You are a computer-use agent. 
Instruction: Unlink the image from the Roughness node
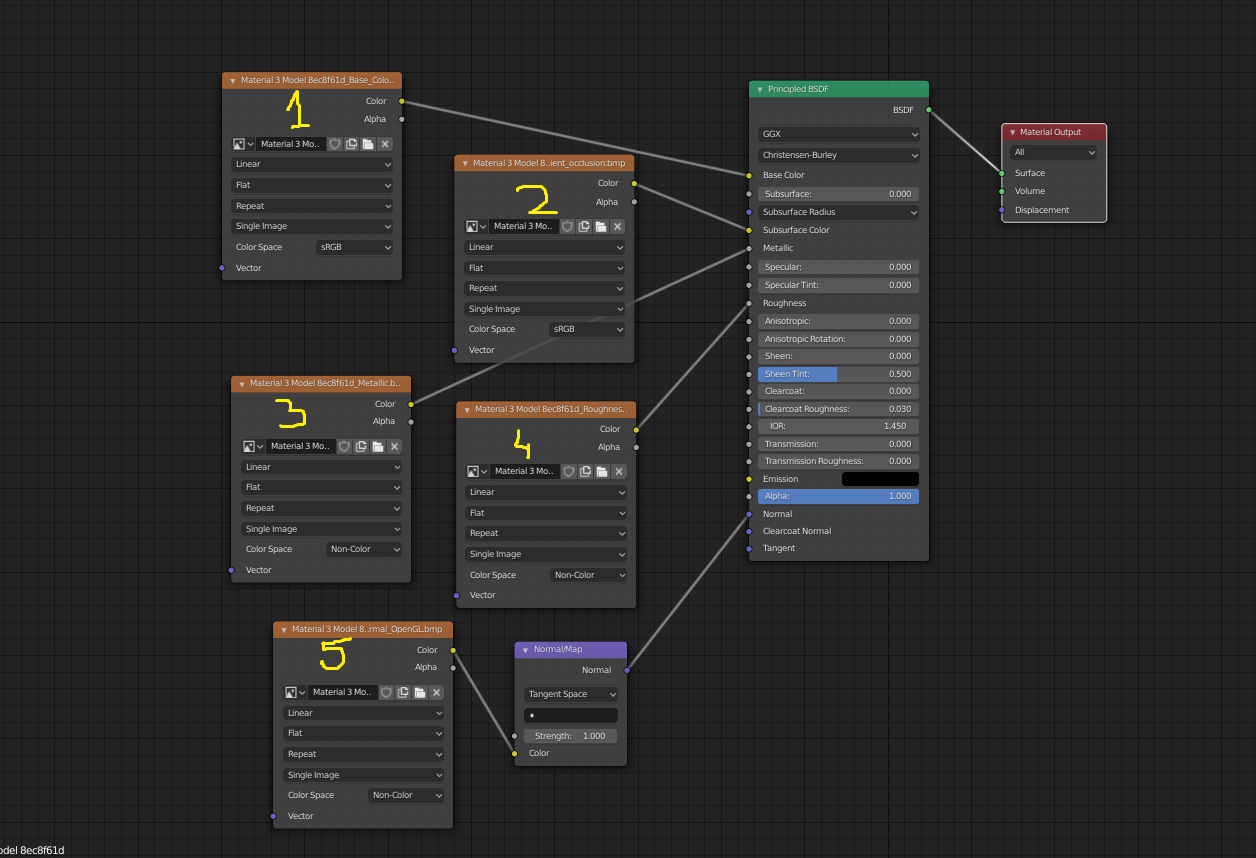coord(618,472)
